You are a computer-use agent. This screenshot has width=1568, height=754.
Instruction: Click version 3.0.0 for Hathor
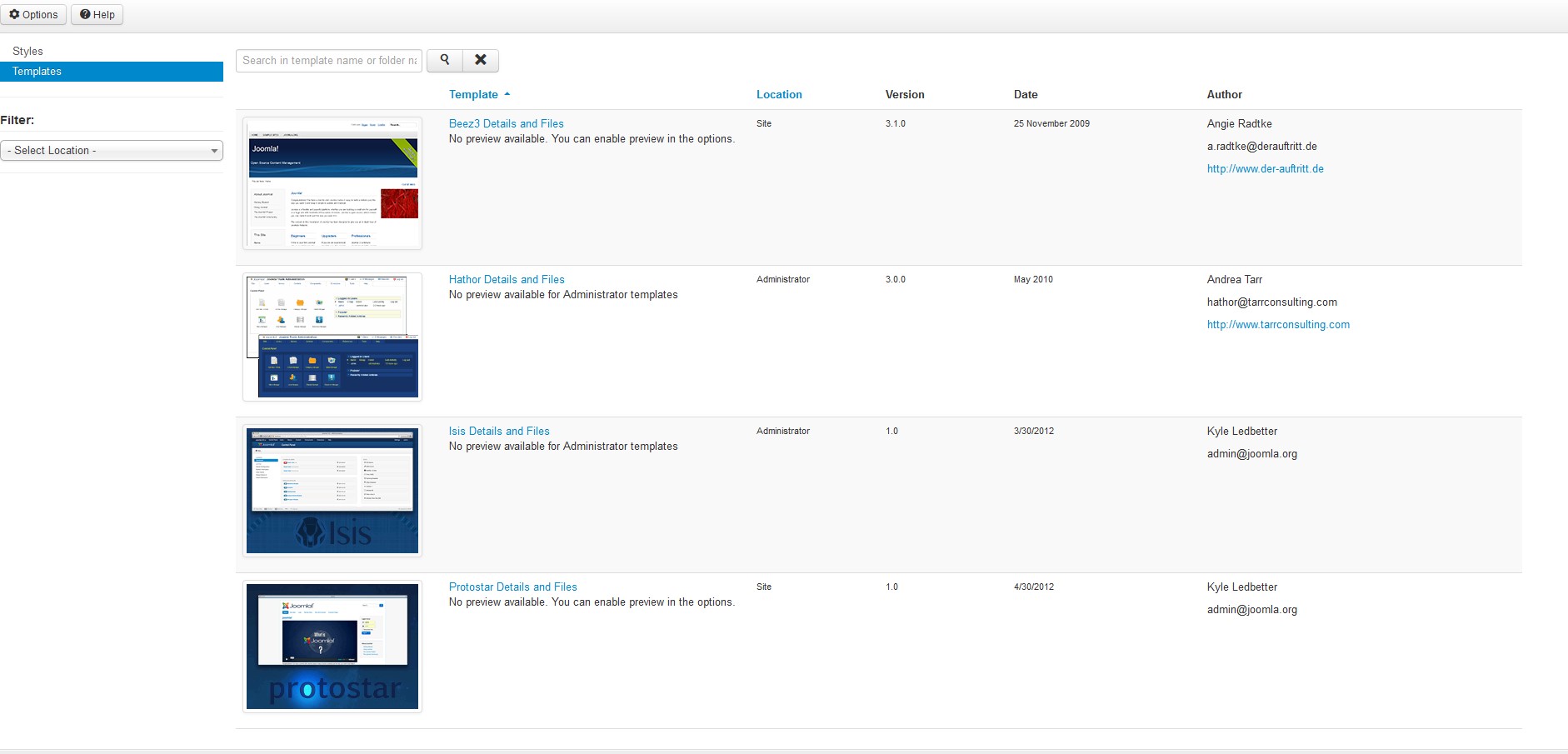(896, 279)
